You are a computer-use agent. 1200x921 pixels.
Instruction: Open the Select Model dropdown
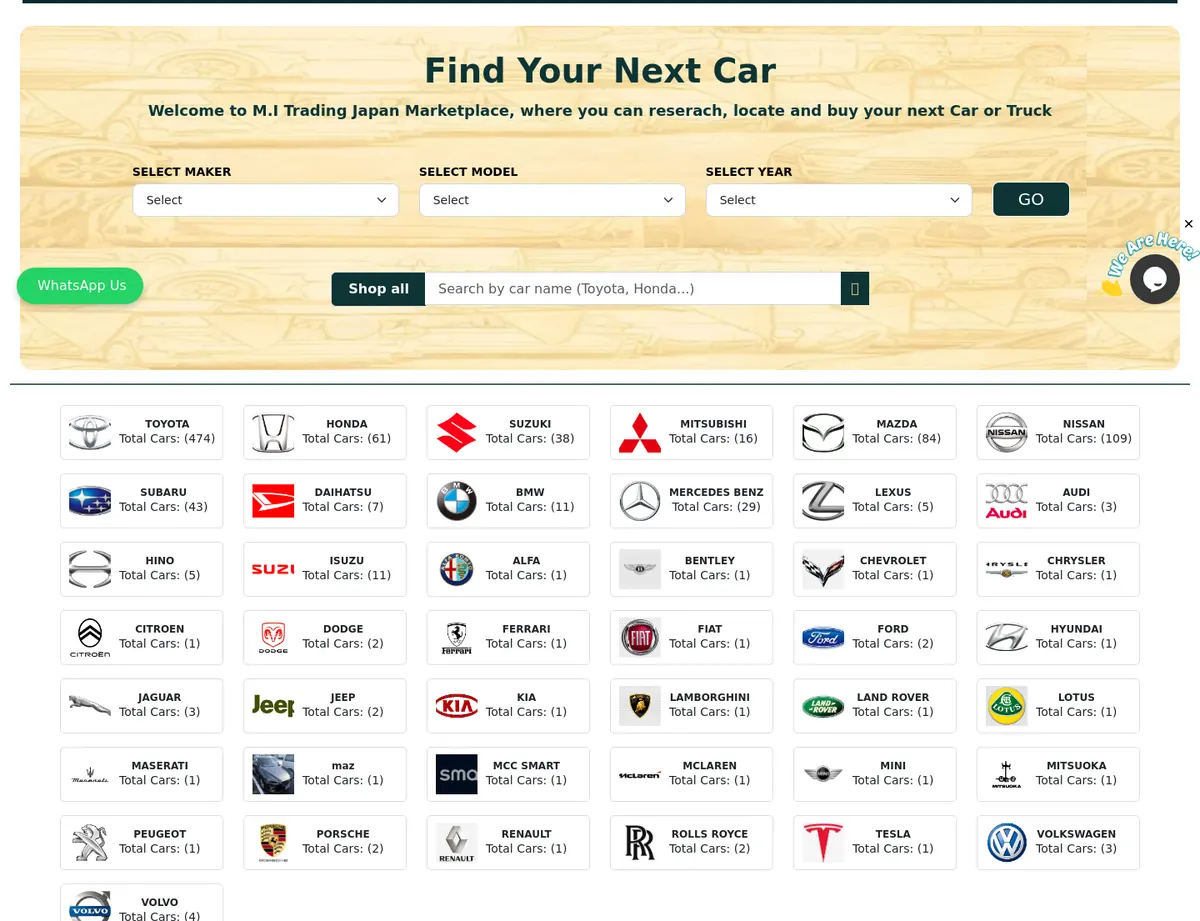[x=552, y=200]
